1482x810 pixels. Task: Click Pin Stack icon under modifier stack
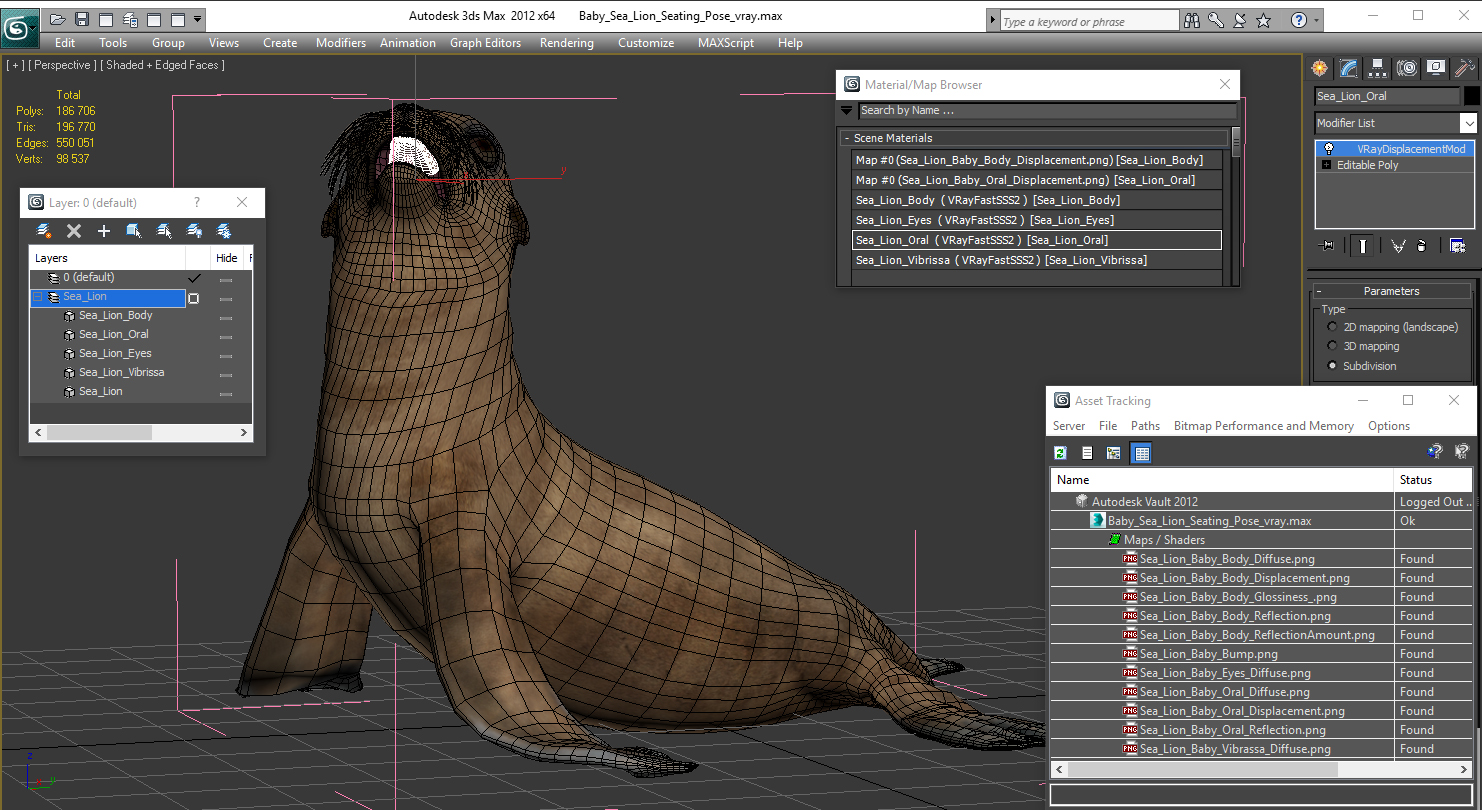1327,246
